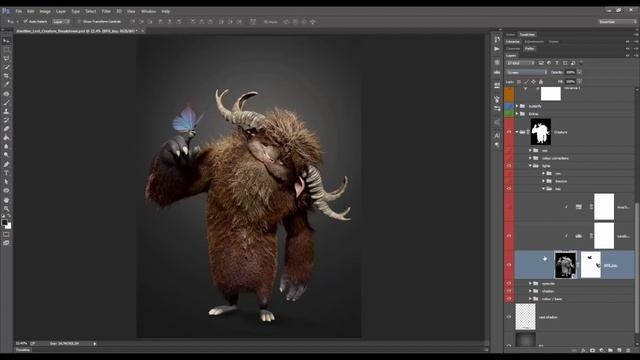Create new layer icon
Image resolution: width=640 pixels, height=360 pixels.
point(619,350)
